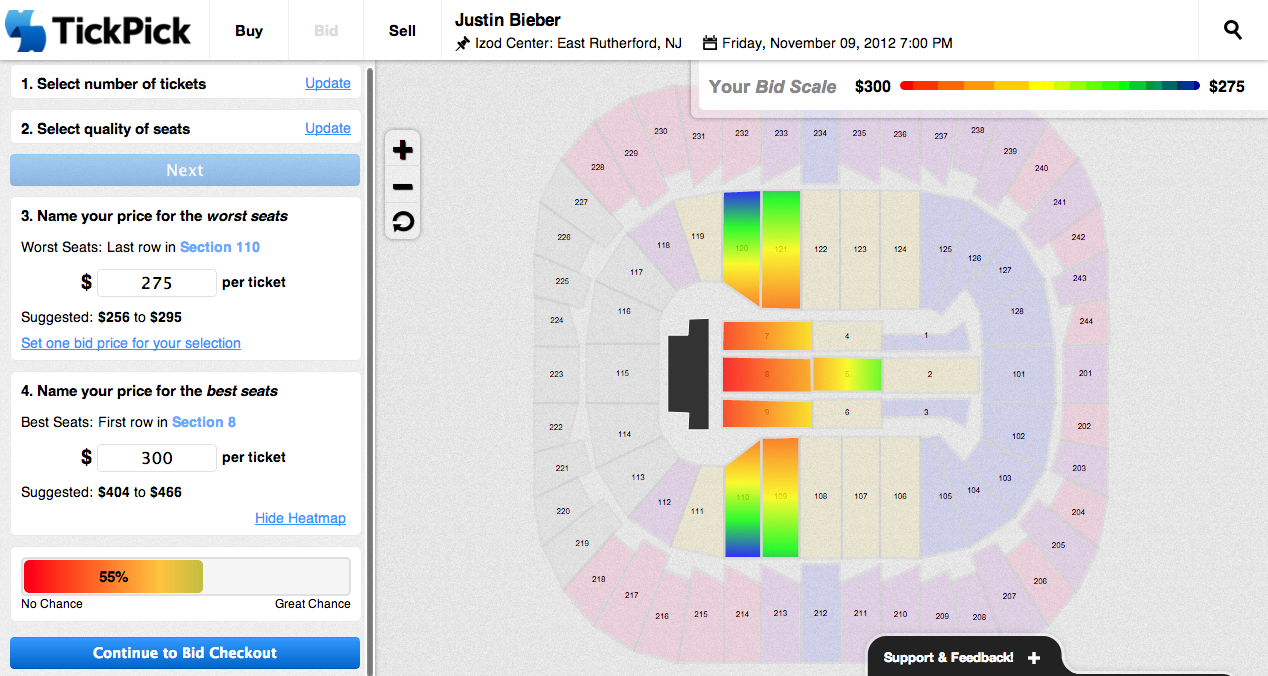Click the venue location pin icon

(x=463, y=43)
